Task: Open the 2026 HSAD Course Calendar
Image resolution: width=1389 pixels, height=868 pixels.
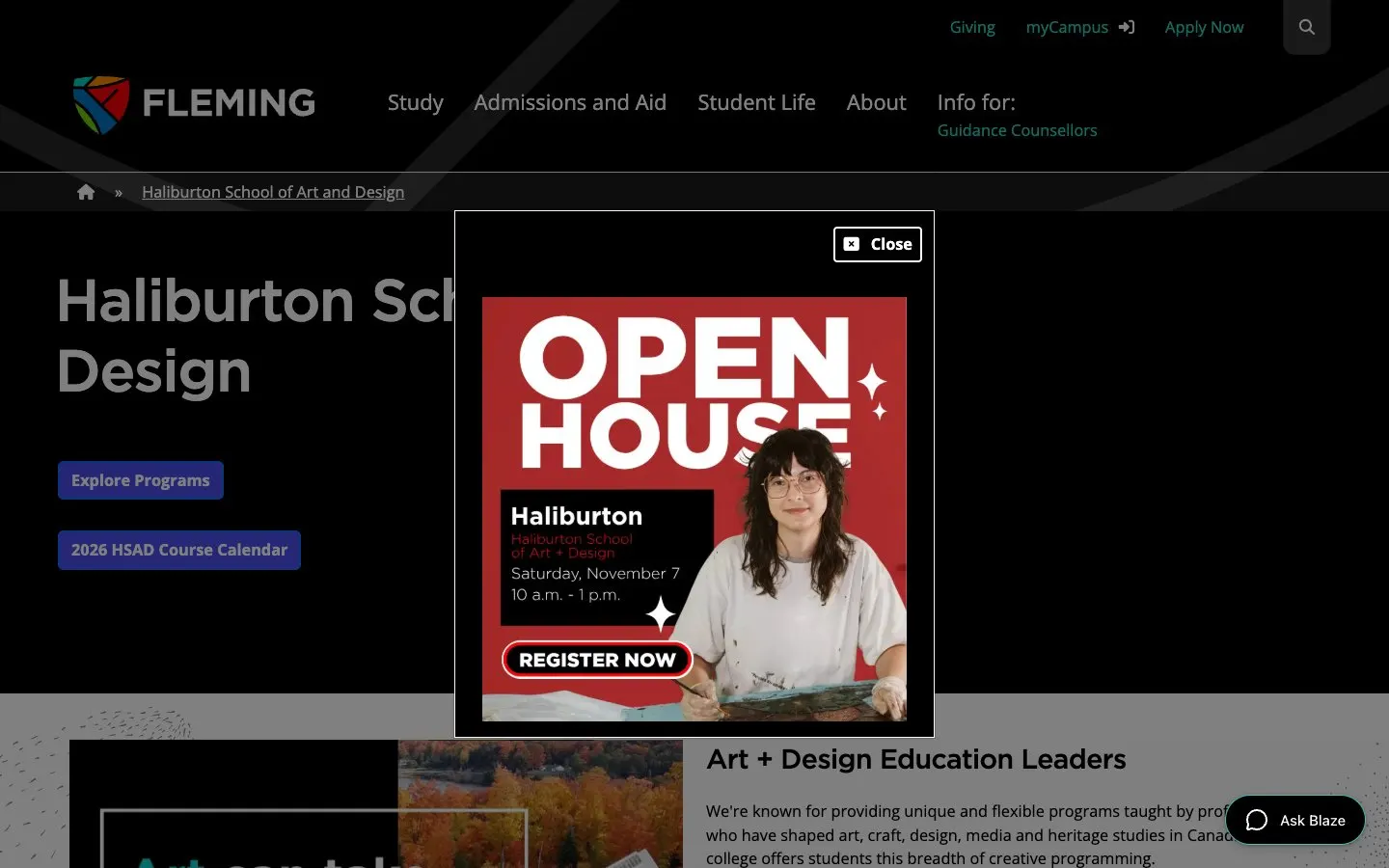Action: [179, 550]
